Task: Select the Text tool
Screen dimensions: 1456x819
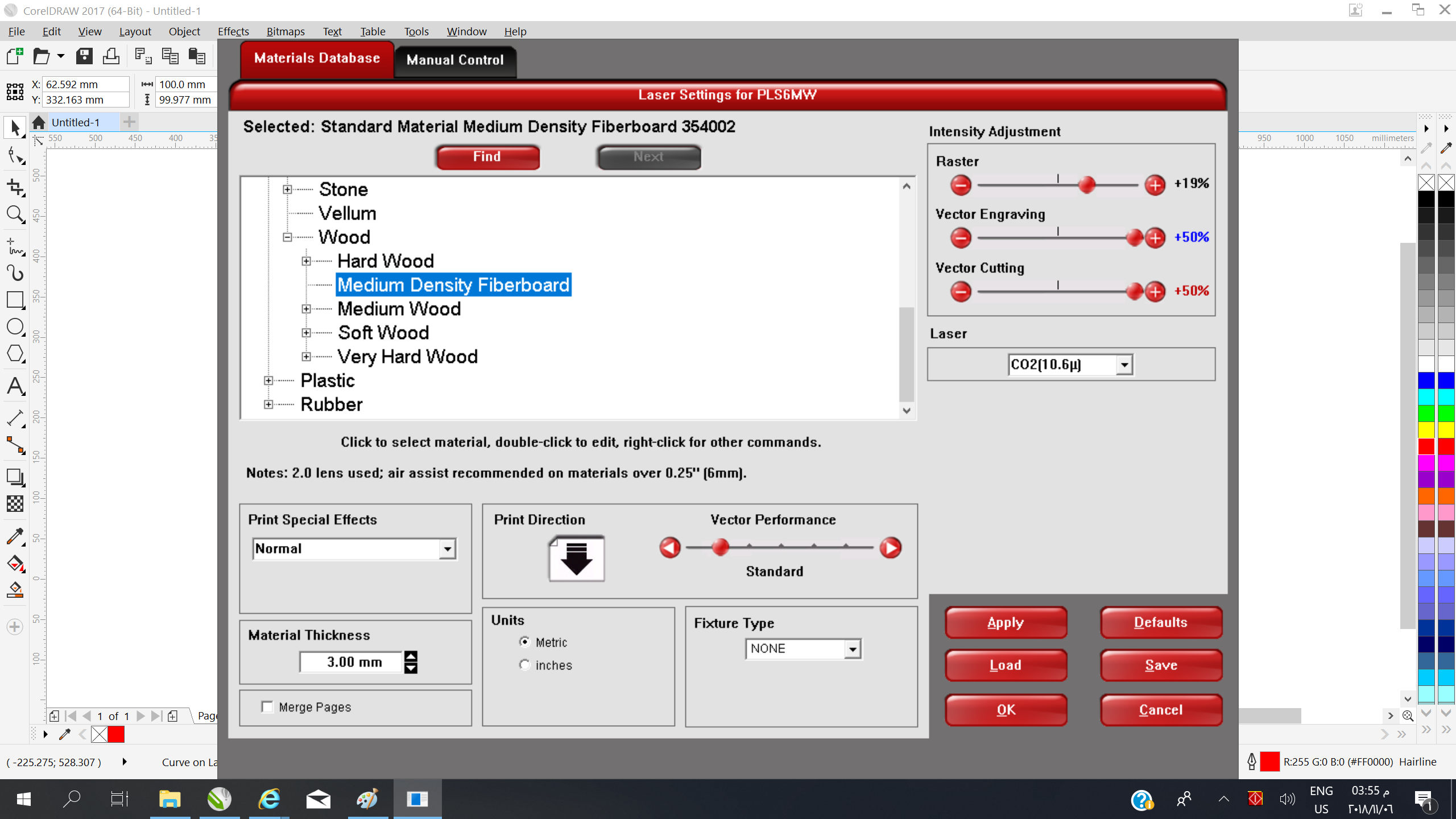Action: tap(15, 386)
